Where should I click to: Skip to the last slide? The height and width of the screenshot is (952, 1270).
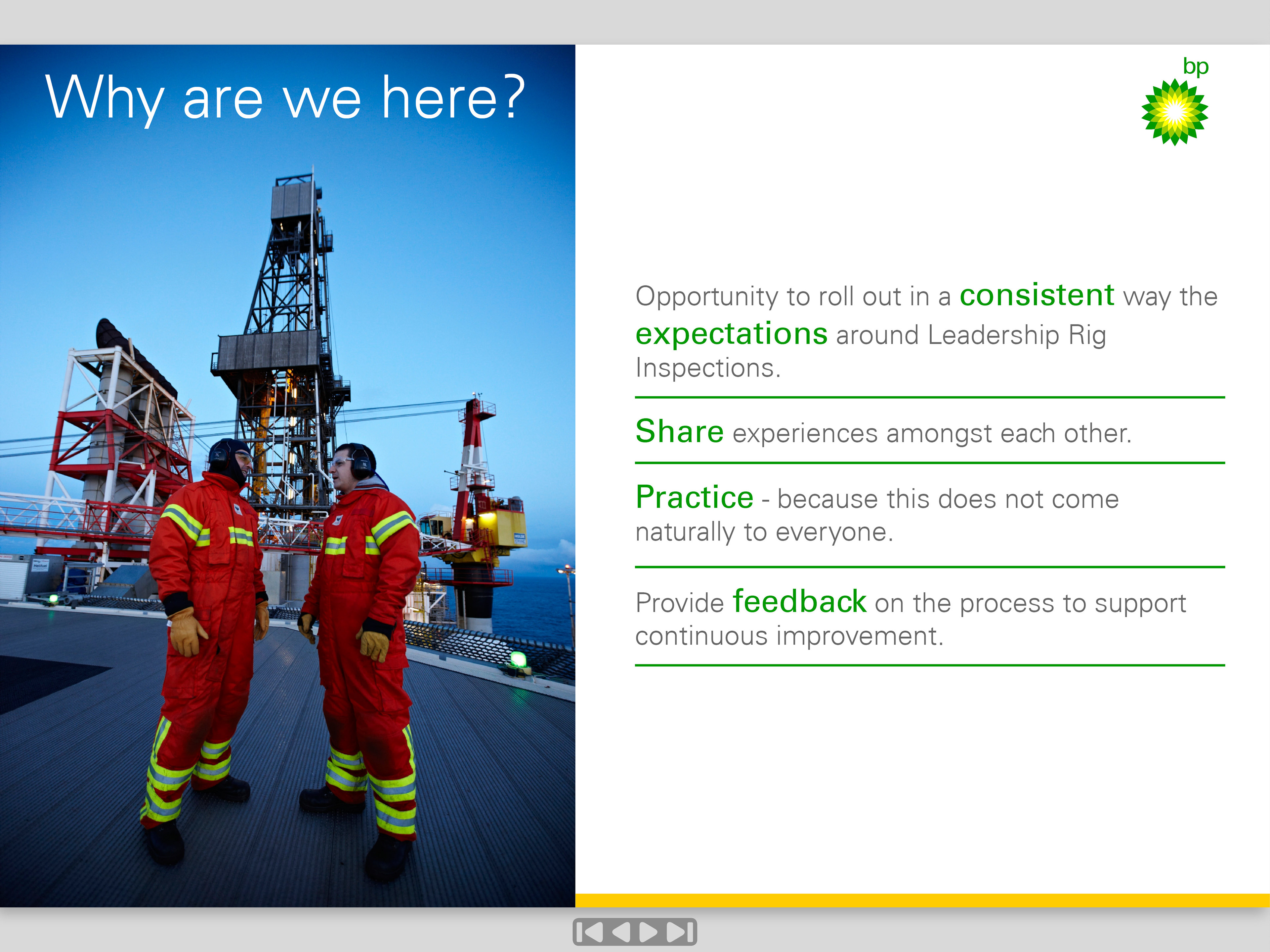[x=680, y=932]
